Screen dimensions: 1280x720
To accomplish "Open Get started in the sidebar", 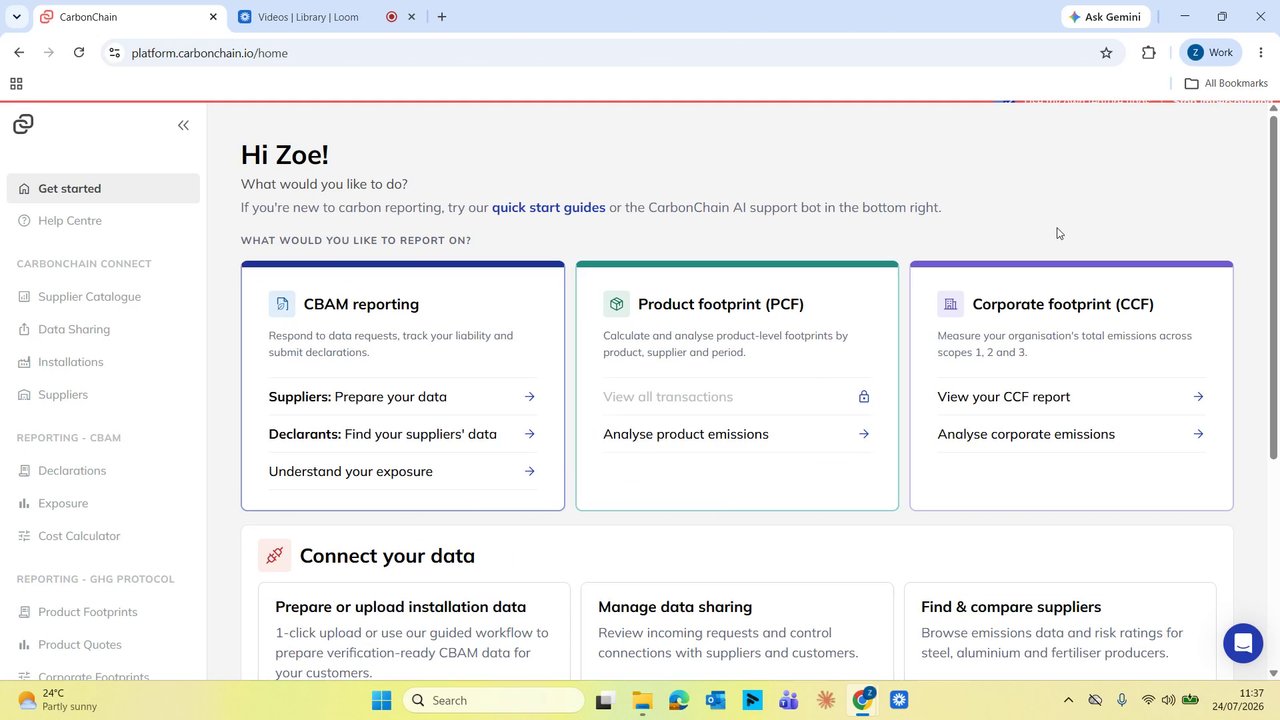I will tap(103, 188).
